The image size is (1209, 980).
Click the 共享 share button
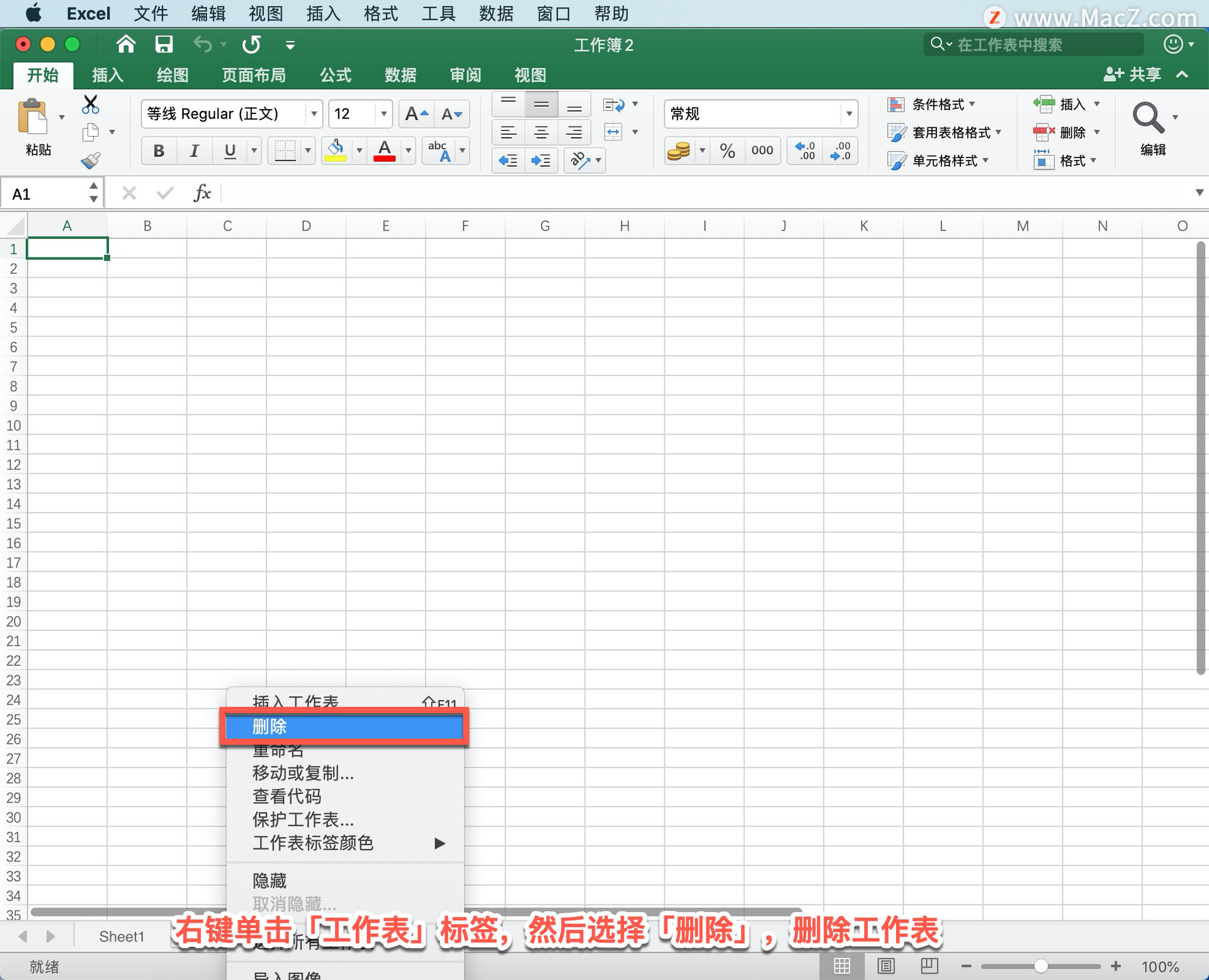coord(1133,75)
